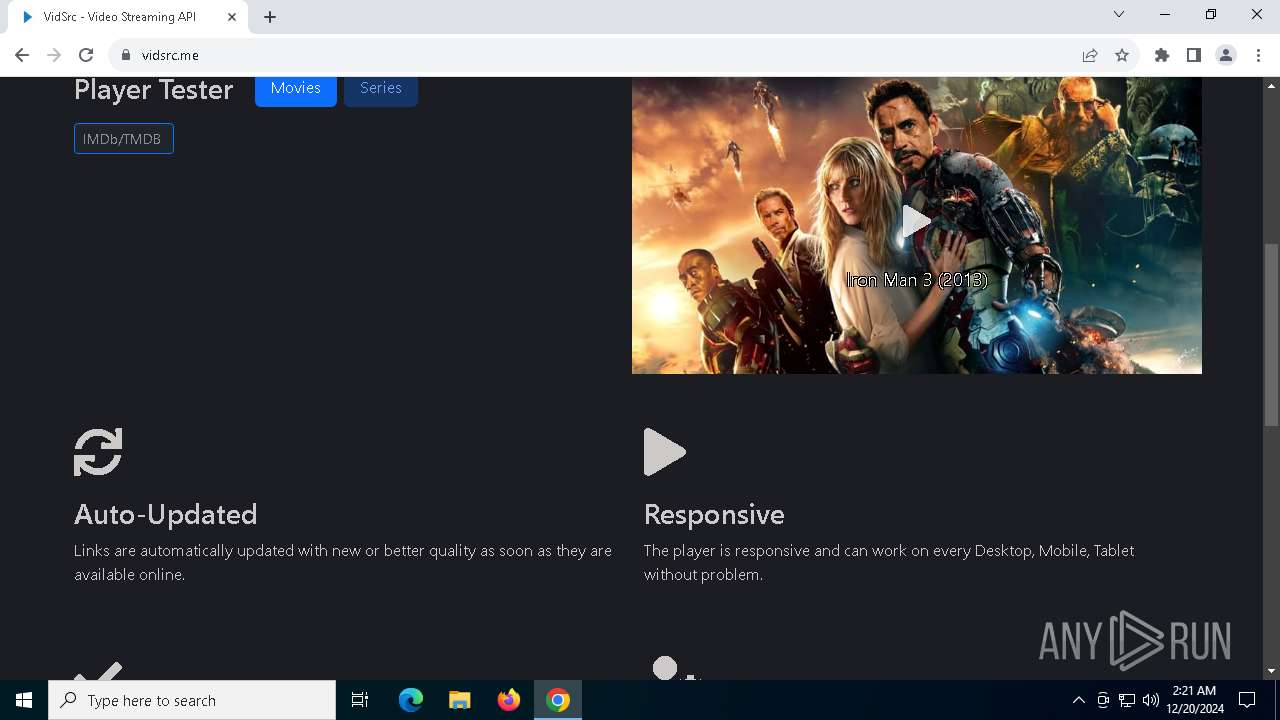Go back with the browser back arrow

22,55
